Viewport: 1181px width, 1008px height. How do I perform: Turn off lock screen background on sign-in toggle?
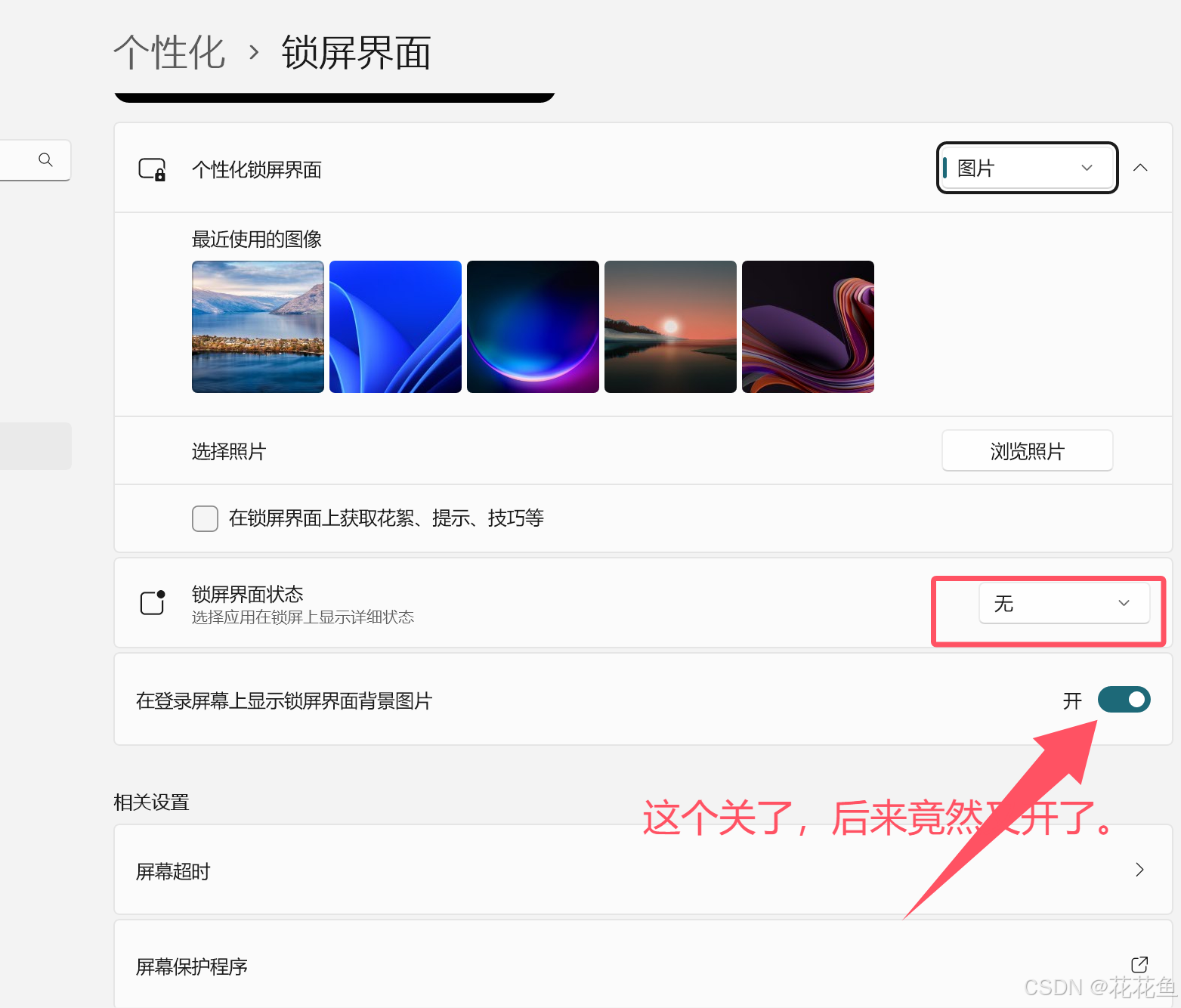[x=1124, y=700]
